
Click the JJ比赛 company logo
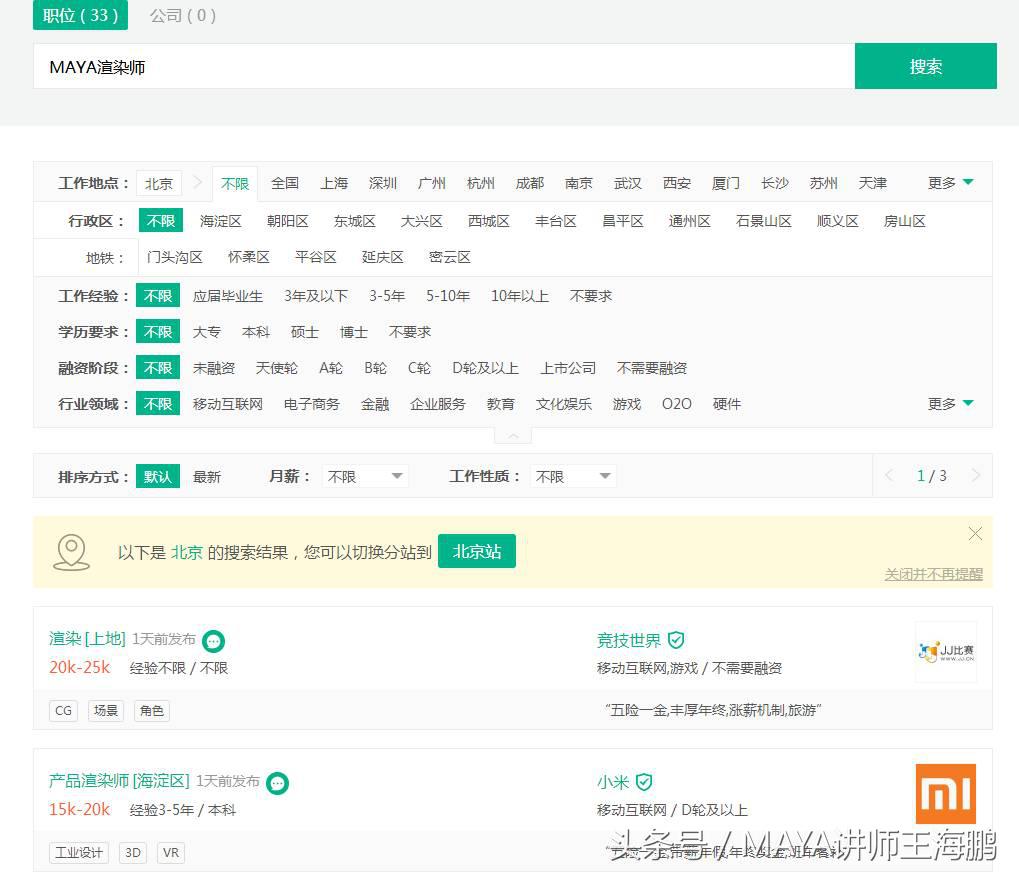[944, 652]
